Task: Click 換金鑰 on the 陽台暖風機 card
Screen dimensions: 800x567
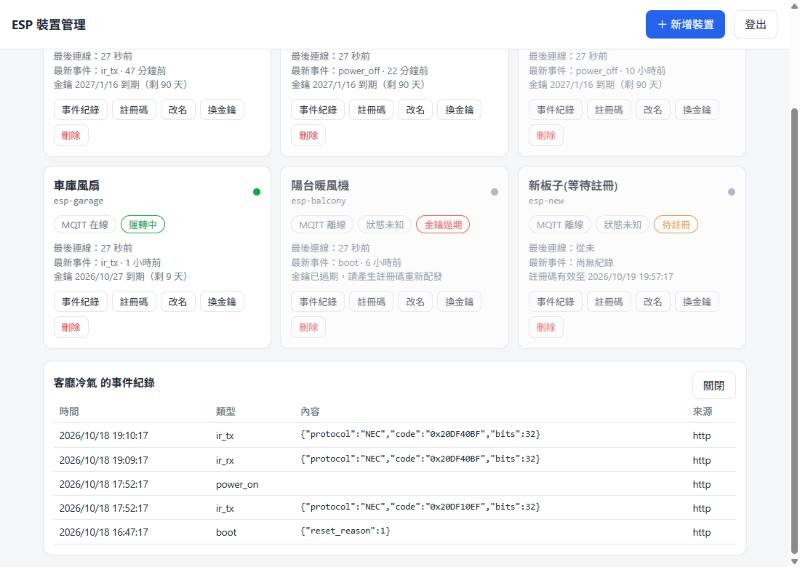Action: 459,302
